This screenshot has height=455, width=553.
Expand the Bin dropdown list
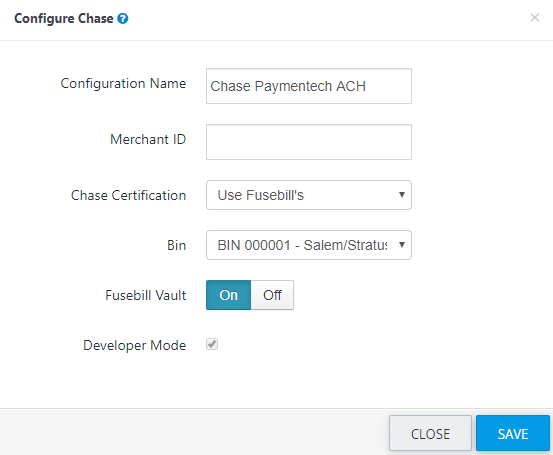309,245
